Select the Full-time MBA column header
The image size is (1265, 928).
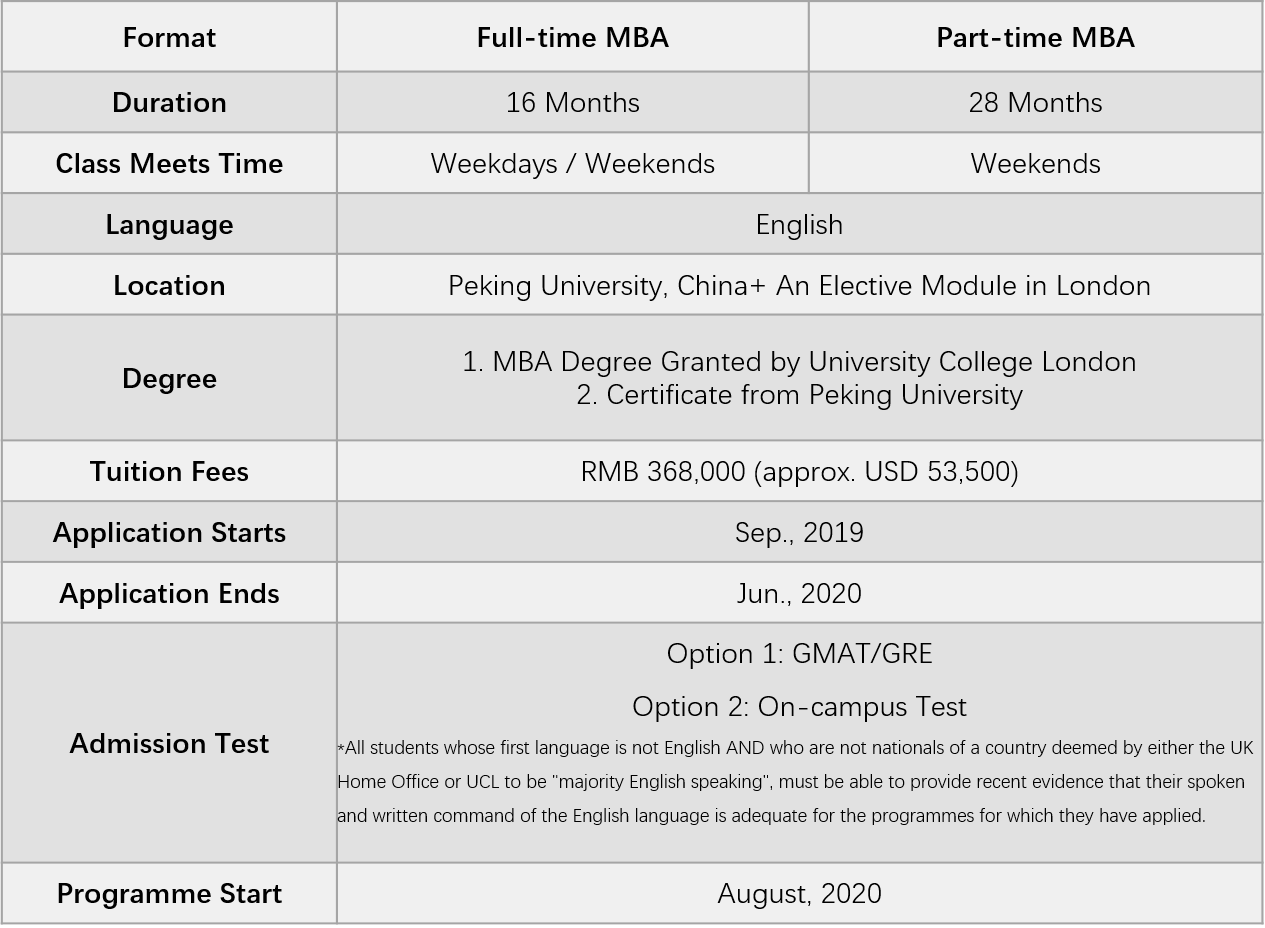click(572, 38)
